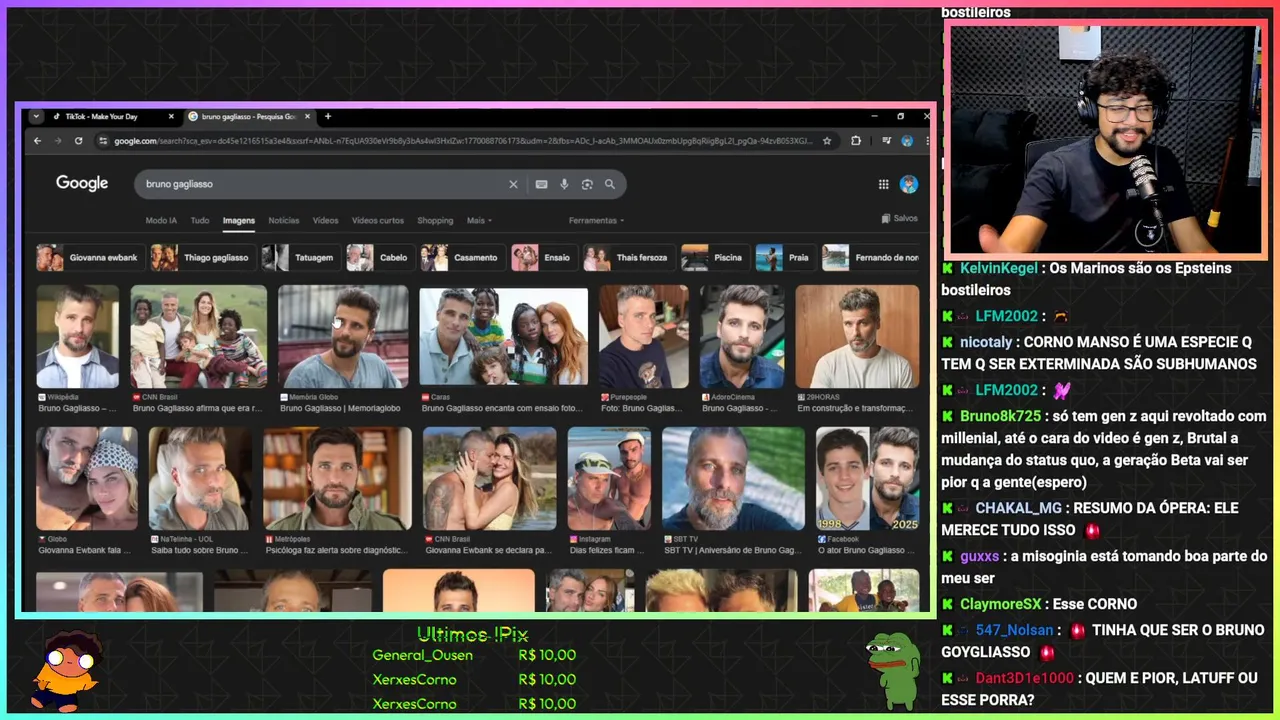1280x720 pixels.
Task: Reload the Google search page
Action: click(79, 141)
